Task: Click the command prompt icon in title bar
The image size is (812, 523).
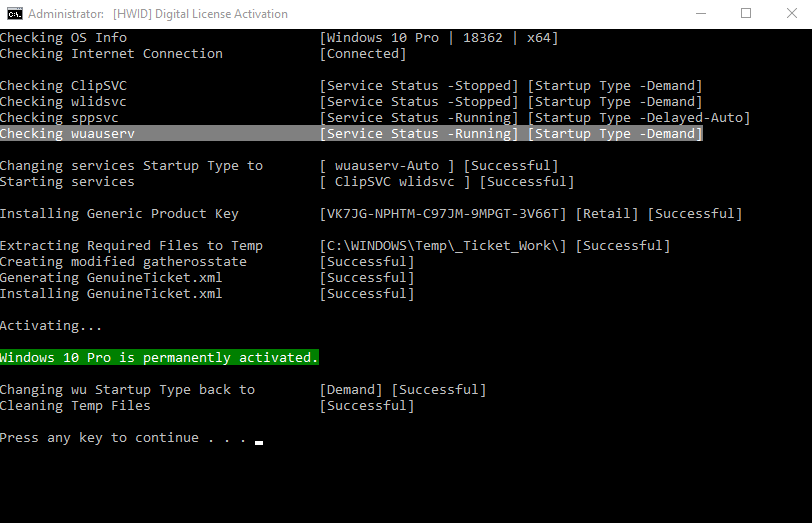Action: pos(14,13)
